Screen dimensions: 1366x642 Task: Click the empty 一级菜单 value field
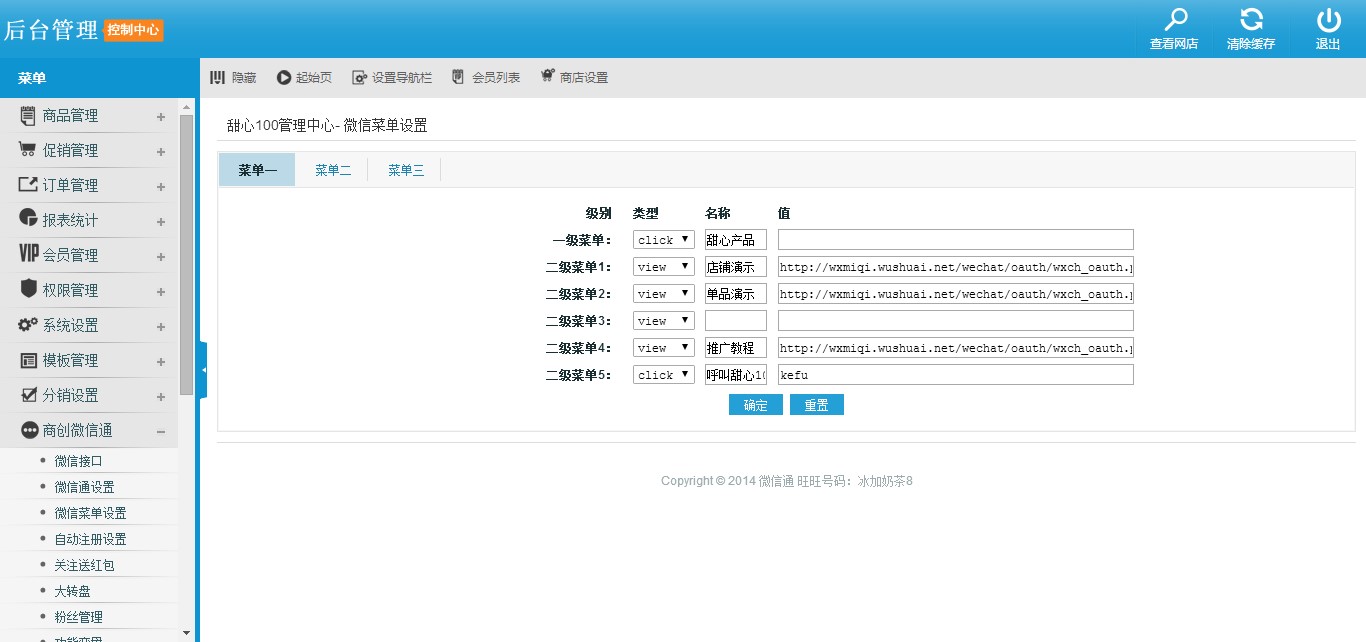956,239
